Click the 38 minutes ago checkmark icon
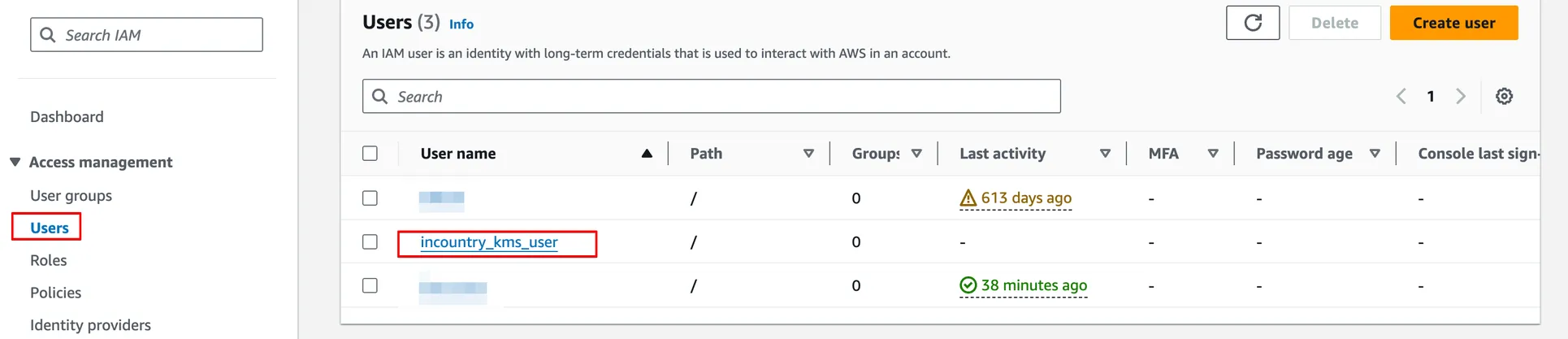Viewport: 1568px width, 339px height. [x=968, y=285]
